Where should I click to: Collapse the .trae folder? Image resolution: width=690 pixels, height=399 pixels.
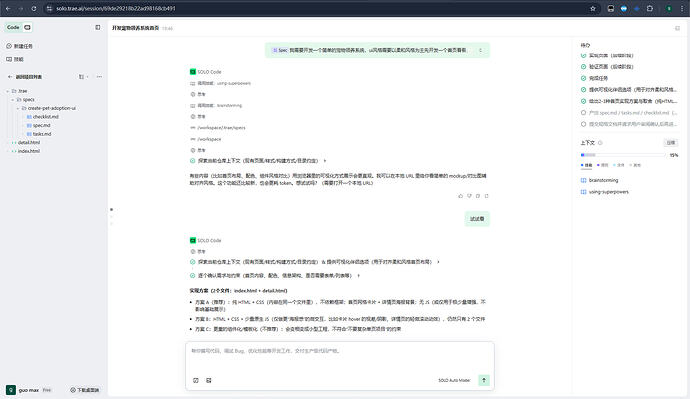click(x=19, y=91)
